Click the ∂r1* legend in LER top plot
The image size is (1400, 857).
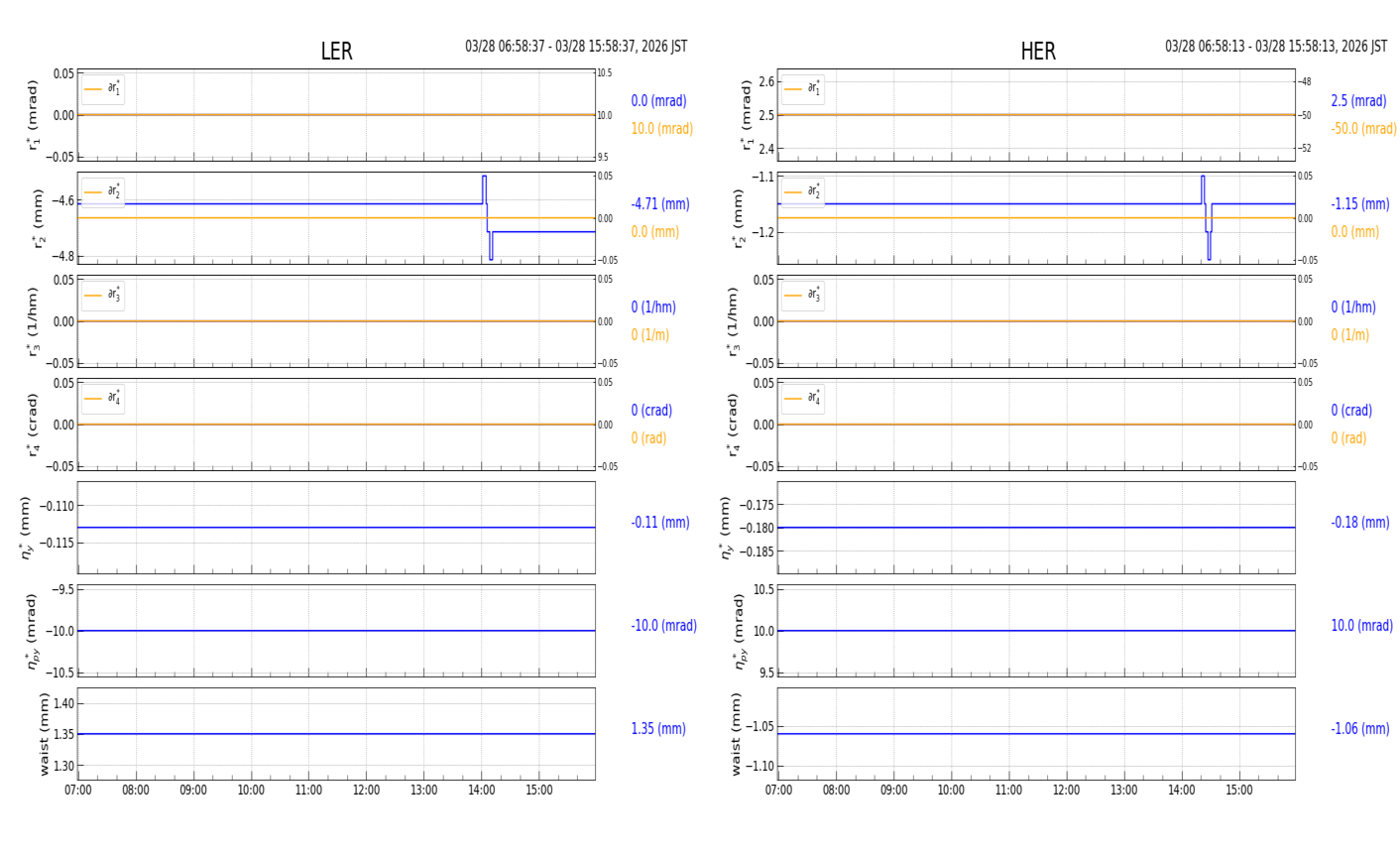tap(103, 89)
